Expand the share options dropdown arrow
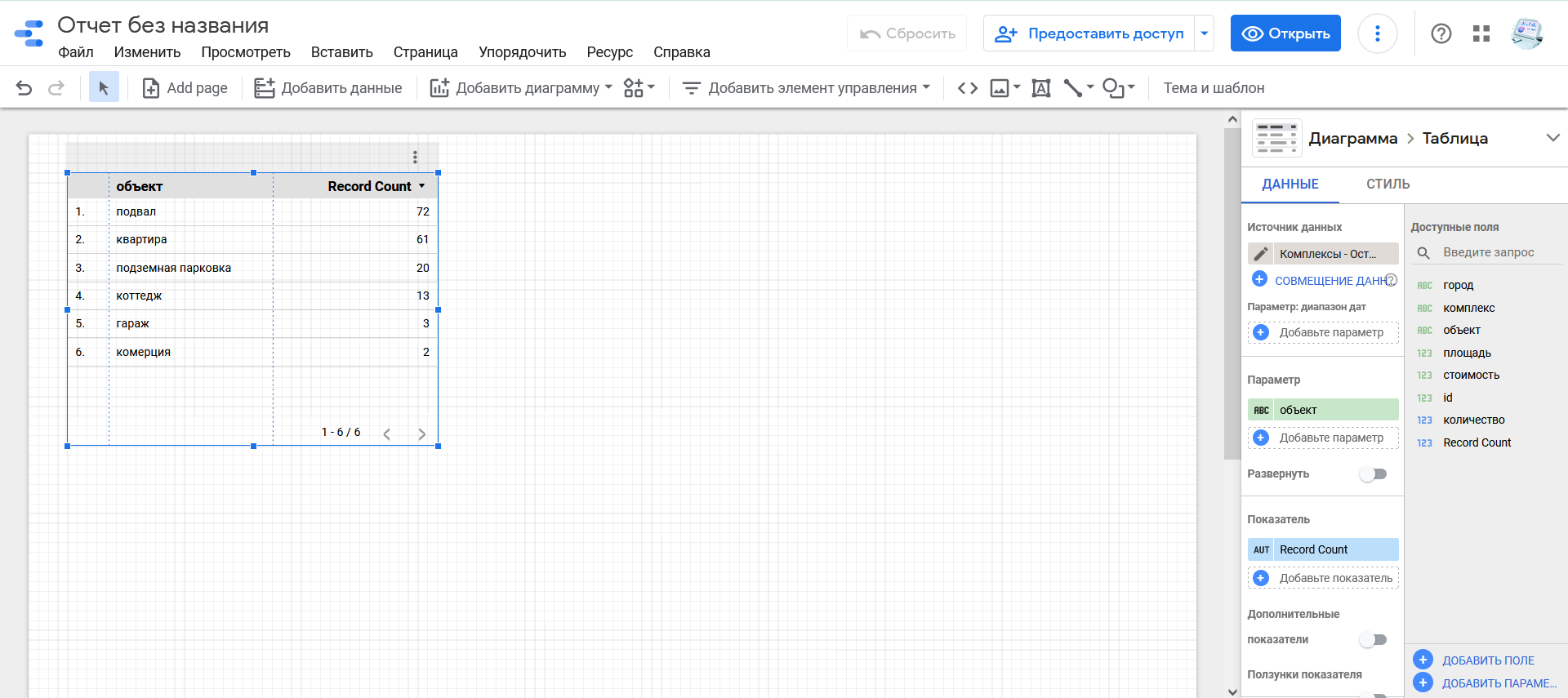The width and height of the screenshot is (1568, 698). 1204,33
